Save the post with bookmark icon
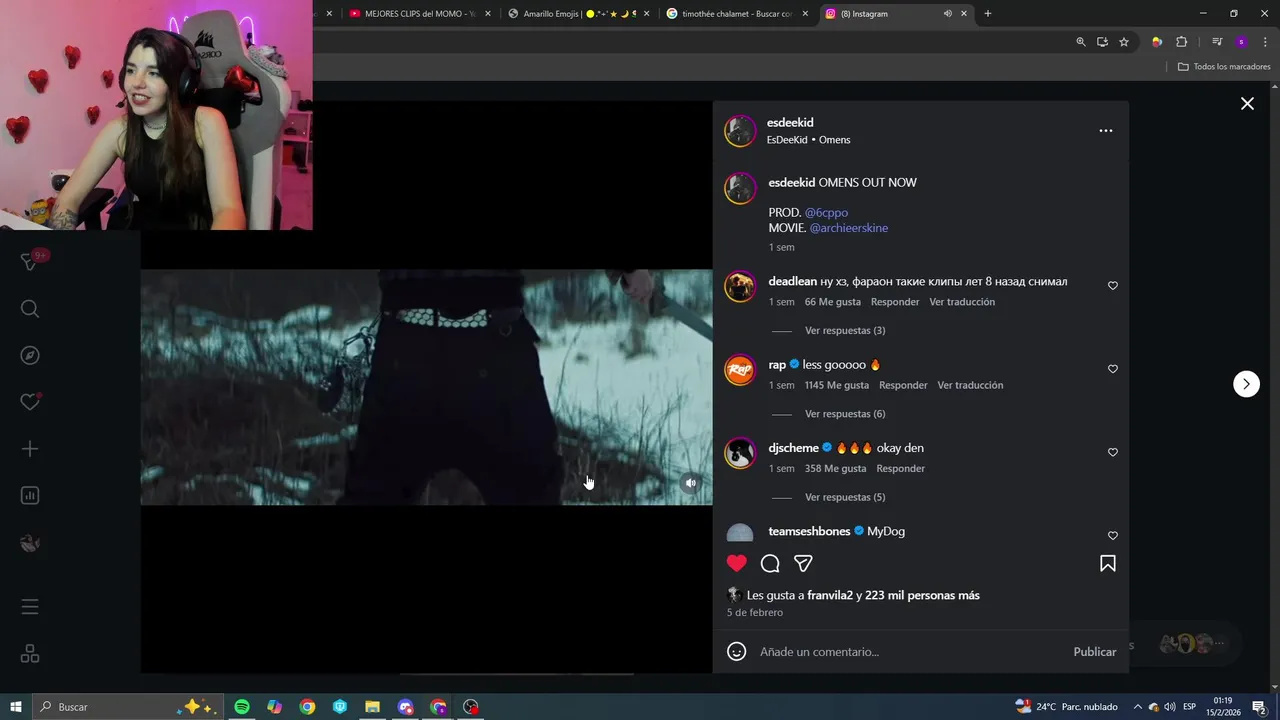 pyautogui.click(x=1108, y=563)
